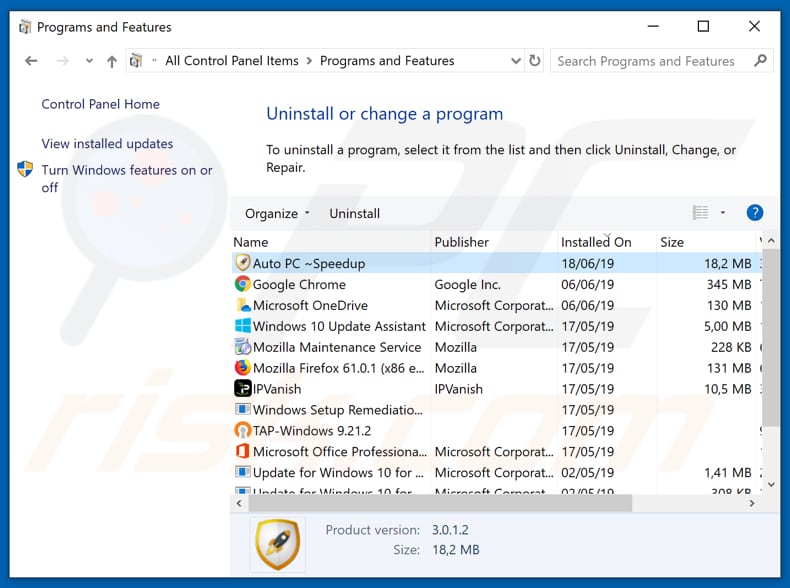
Task: Open View installed updates link
Action: [x=107, y=144]
